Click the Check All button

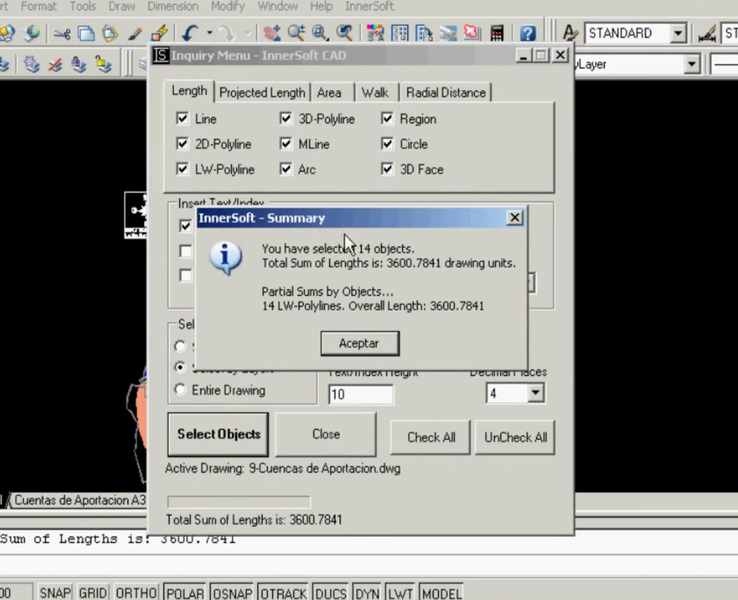tap(431, 437)
